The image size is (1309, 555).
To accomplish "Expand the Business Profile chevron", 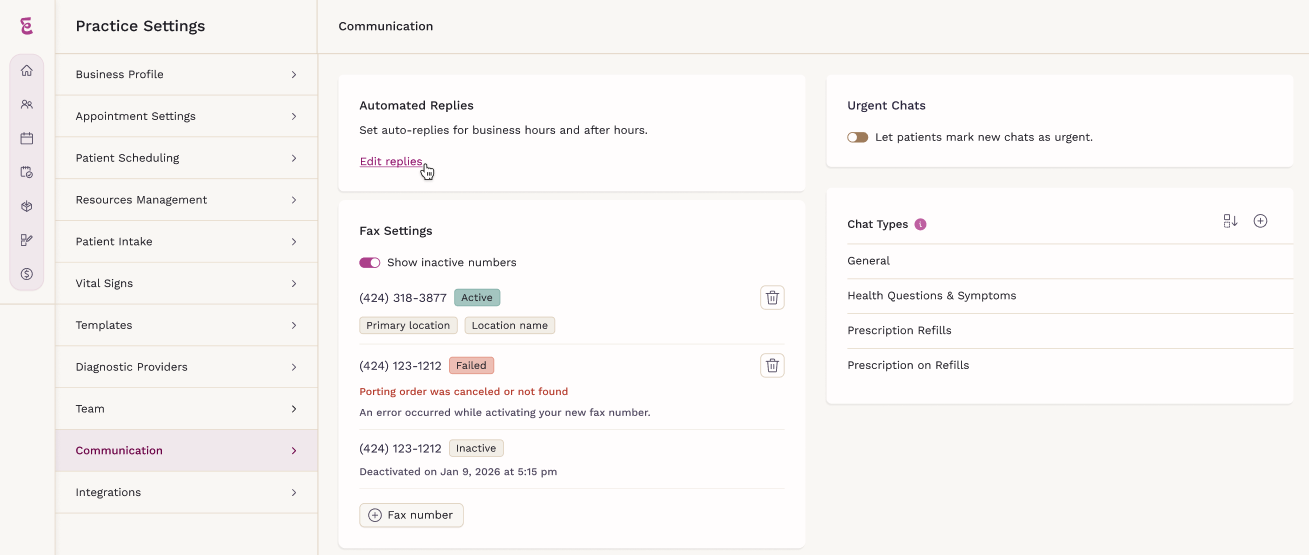I will coord(294,74).
